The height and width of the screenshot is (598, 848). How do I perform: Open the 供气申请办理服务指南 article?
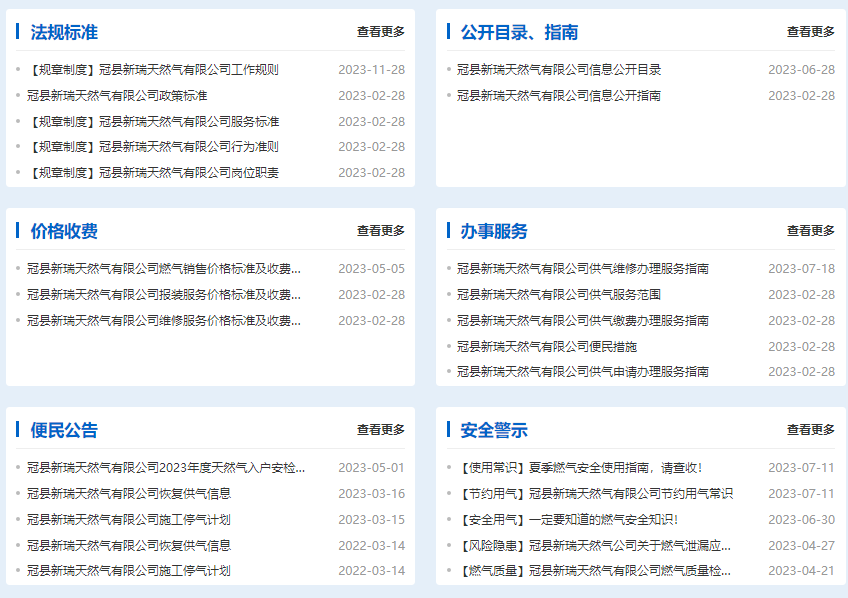(x=583, y=371)
